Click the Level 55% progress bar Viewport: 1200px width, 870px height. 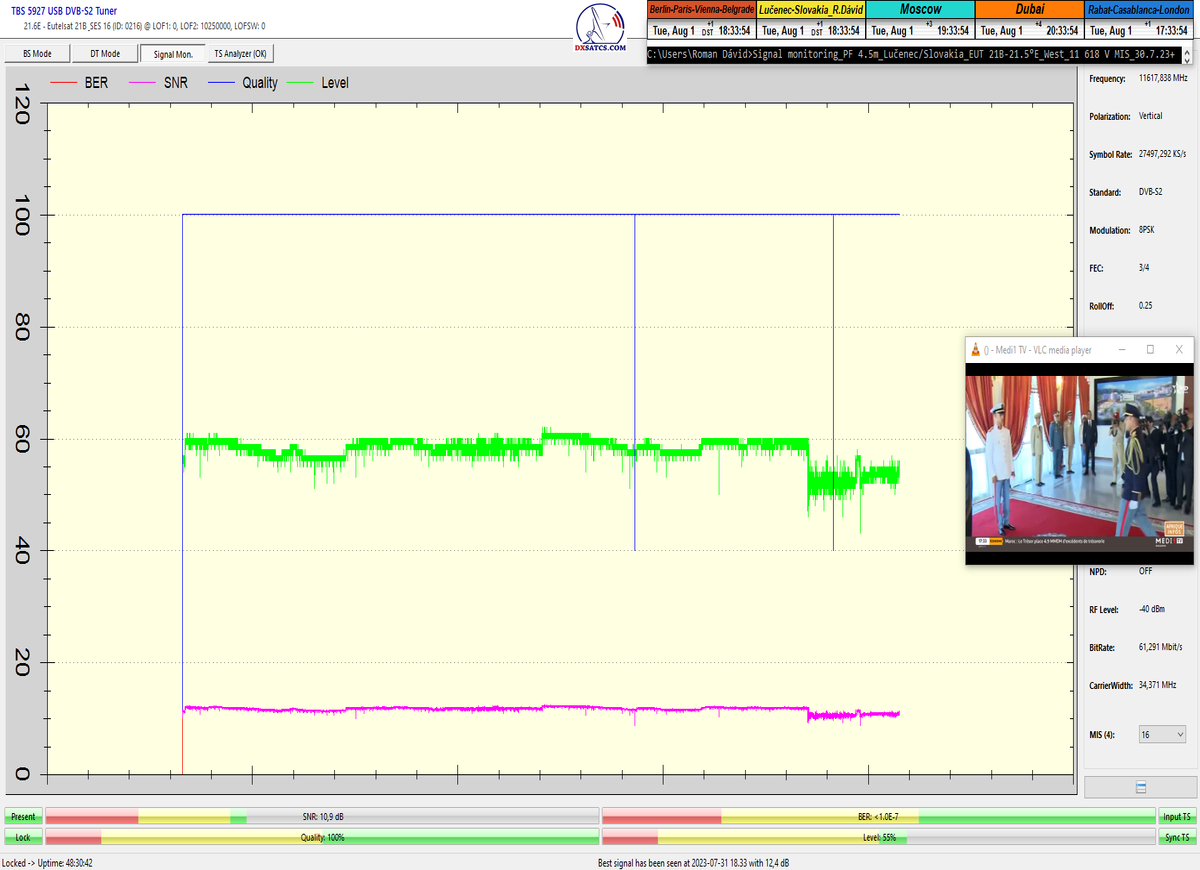point(878,837)
